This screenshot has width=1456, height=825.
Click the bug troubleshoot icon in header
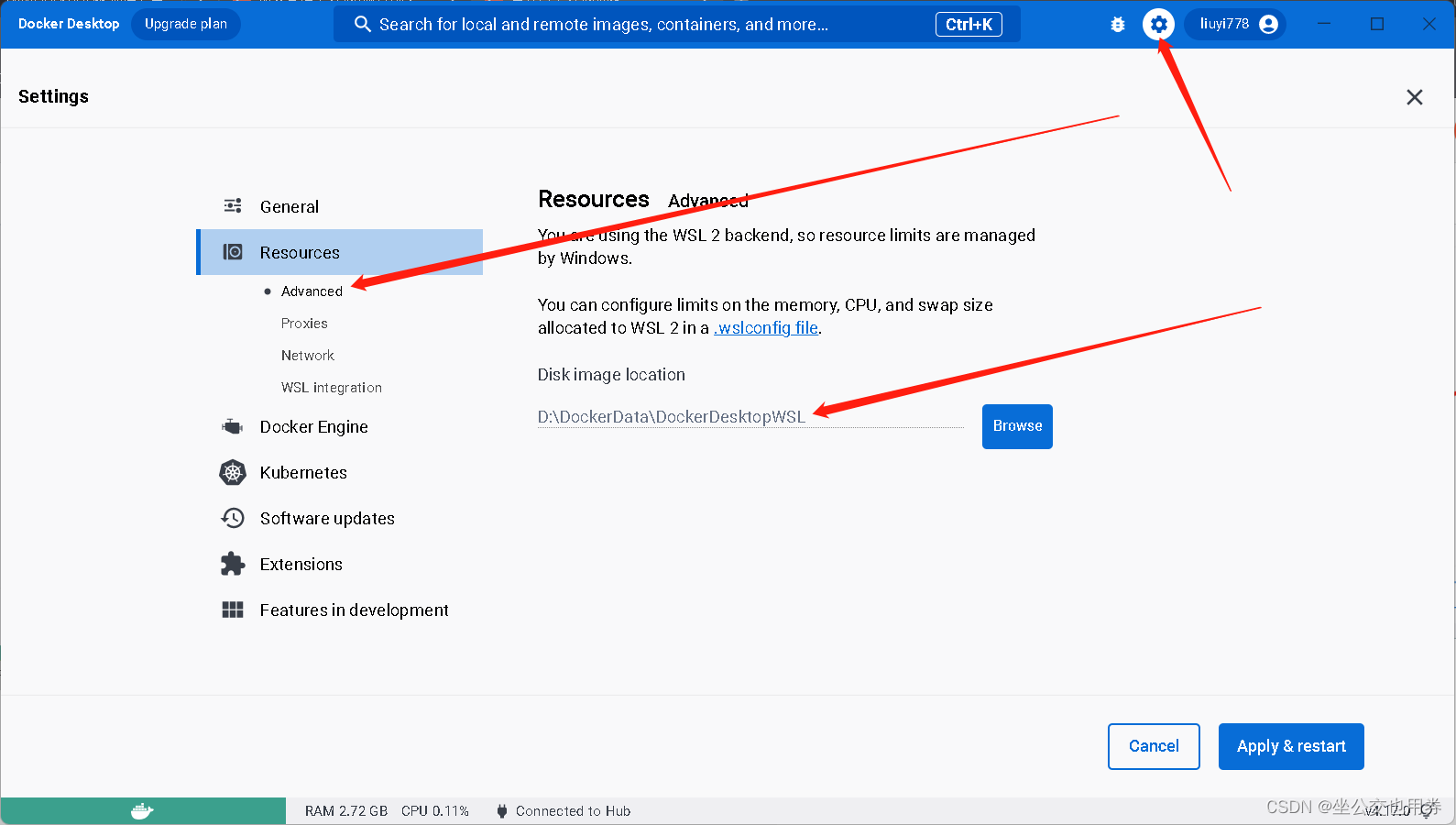click(x=1117, y=25)
